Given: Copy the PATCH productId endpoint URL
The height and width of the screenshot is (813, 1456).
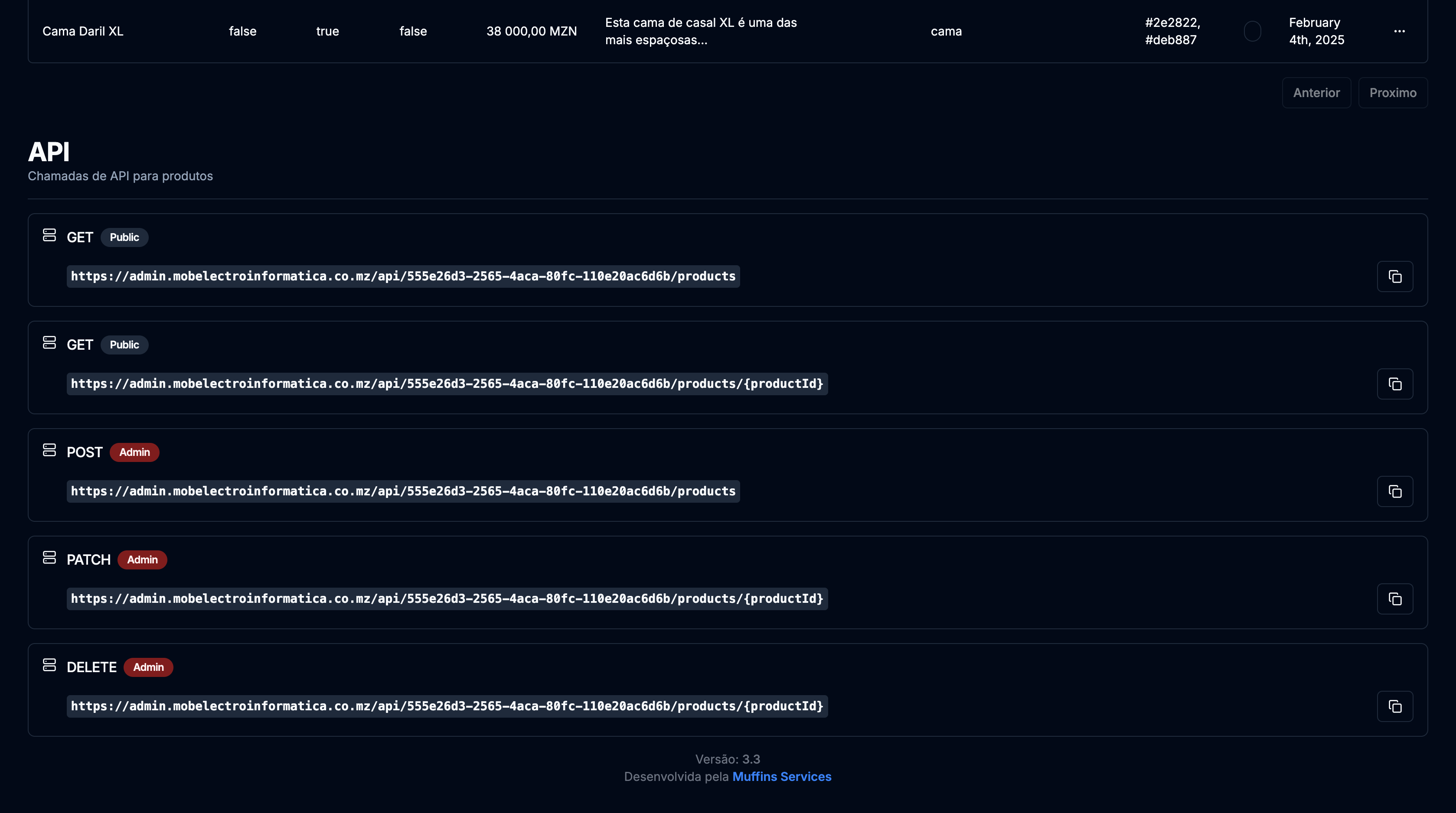Looking at the screenshot, I should [x=1394, y=599].
